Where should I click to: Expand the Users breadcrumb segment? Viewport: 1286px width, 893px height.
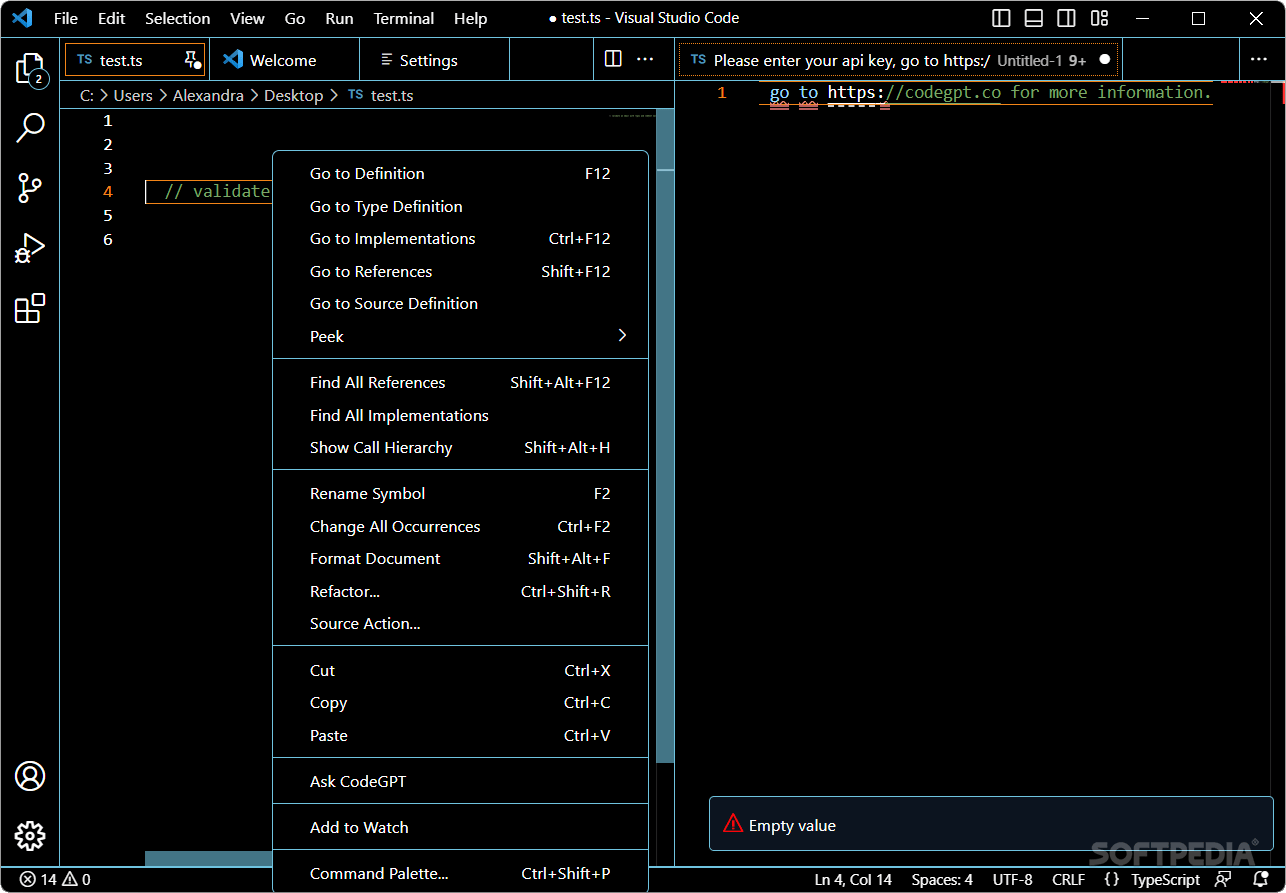click(x=133, y=95)
